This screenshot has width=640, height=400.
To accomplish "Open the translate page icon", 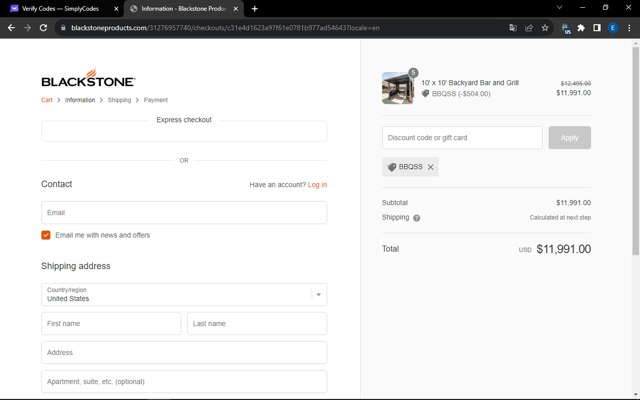I will coord(513,28).
